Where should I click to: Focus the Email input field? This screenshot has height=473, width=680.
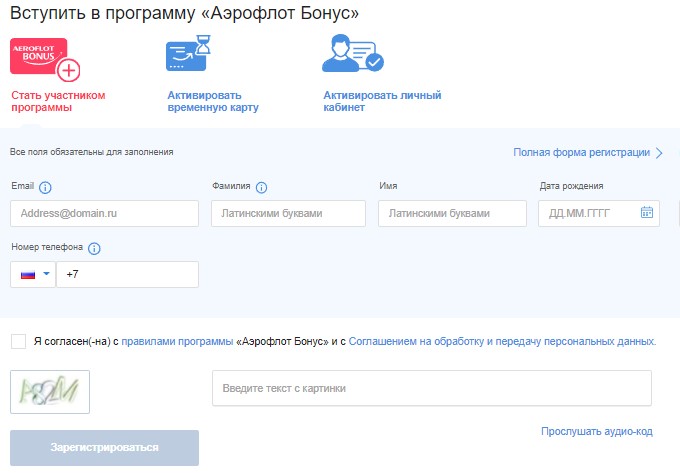(x=104, y=214)
